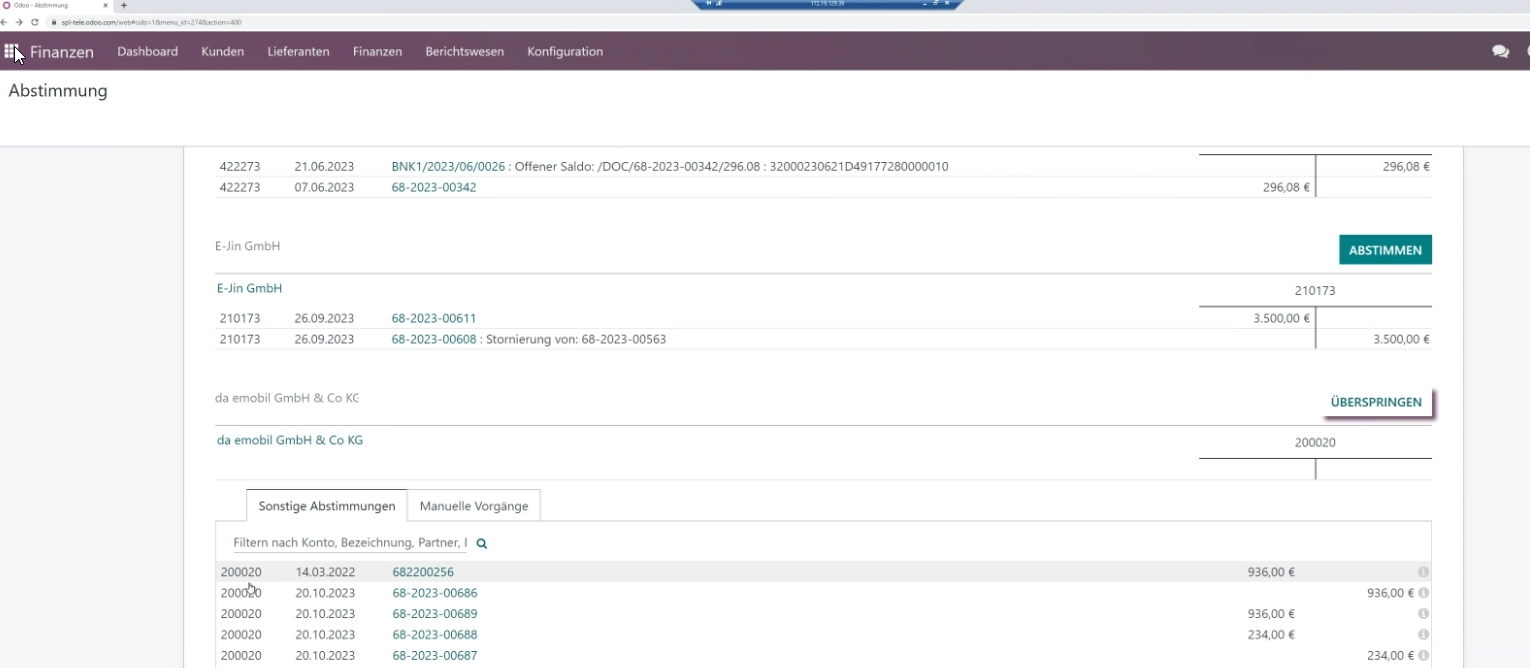This screenshot has width=1530, height=668.
Task: Click the 3.500,00 € credit for 68-2023-00608
Action: [x=1401, y=340]
